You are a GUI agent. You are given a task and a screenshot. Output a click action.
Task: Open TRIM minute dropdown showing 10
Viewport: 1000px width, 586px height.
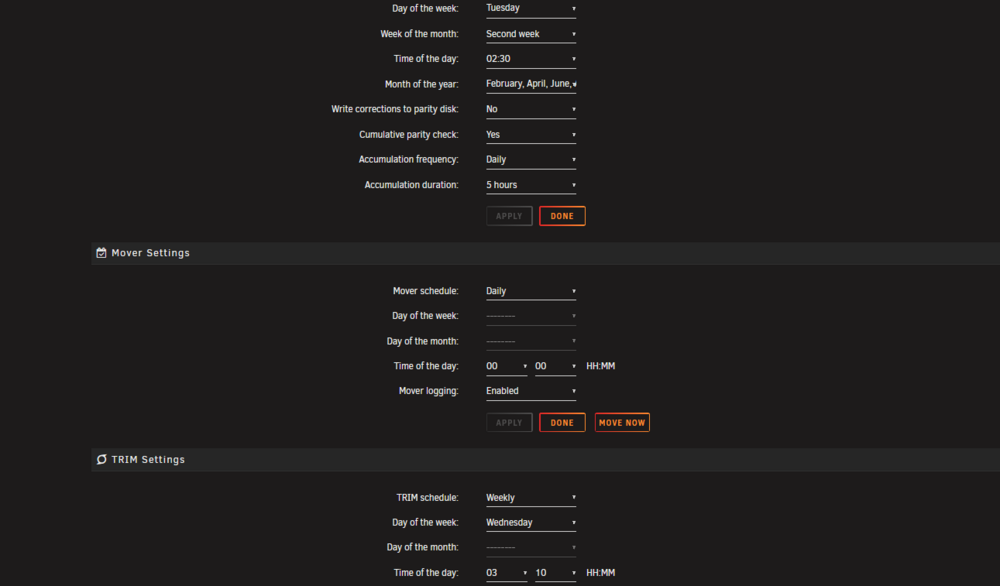click(555, 573)
